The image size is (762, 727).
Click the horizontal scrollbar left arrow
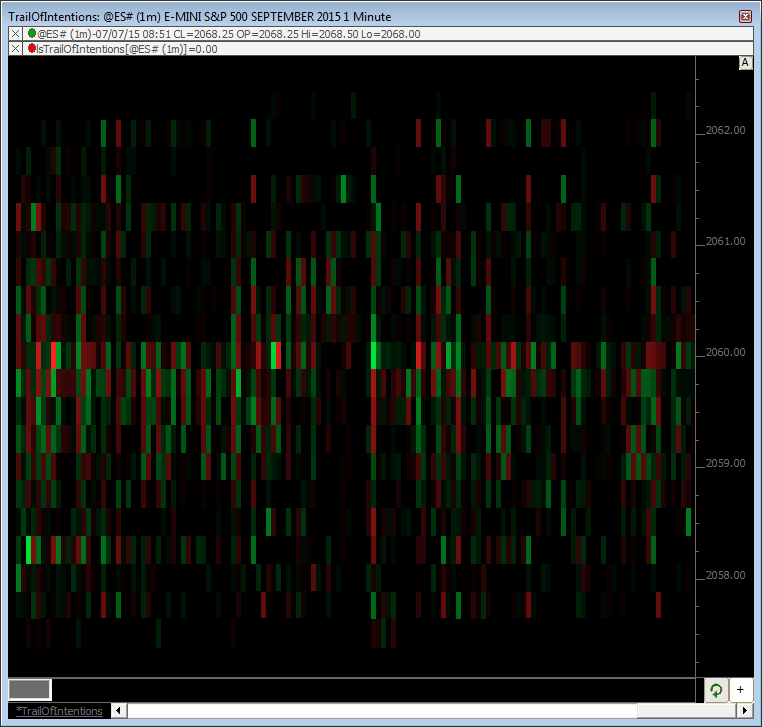coord(120,711)
